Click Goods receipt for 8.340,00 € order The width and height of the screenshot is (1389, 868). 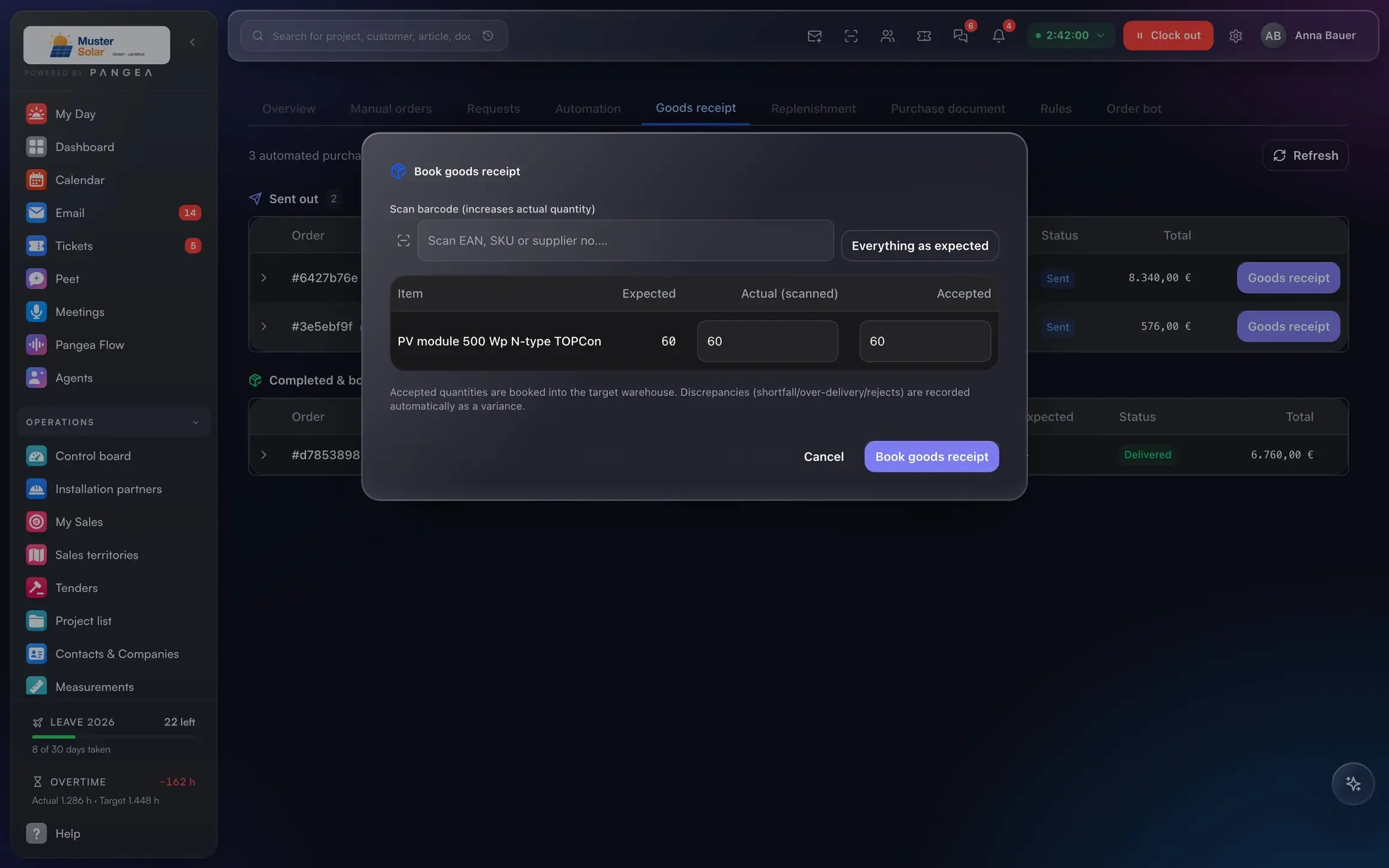(x=1288, y=278)
